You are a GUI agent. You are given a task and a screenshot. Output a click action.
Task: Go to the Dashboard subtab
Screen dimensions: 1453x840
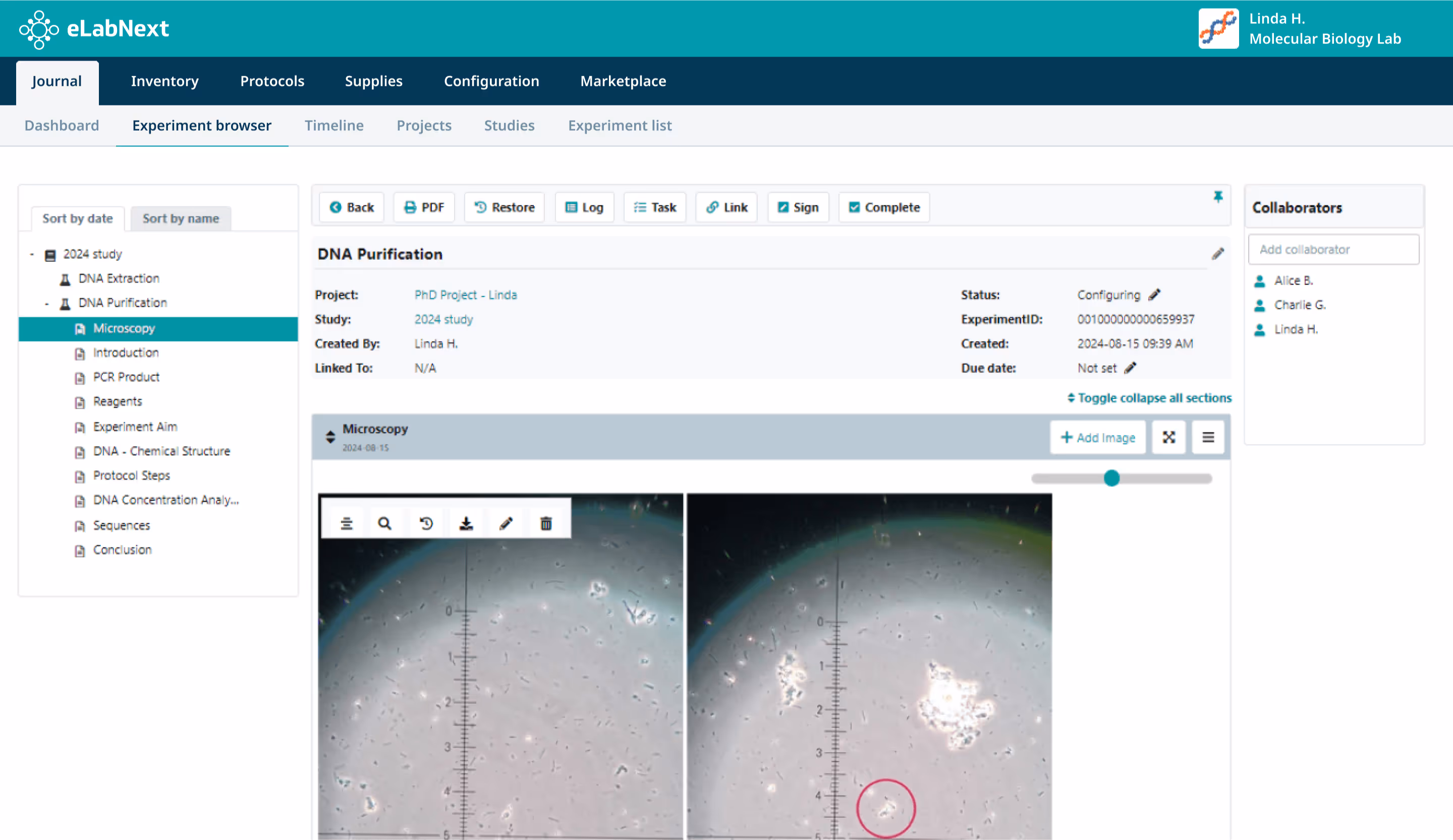click(62, 125)
